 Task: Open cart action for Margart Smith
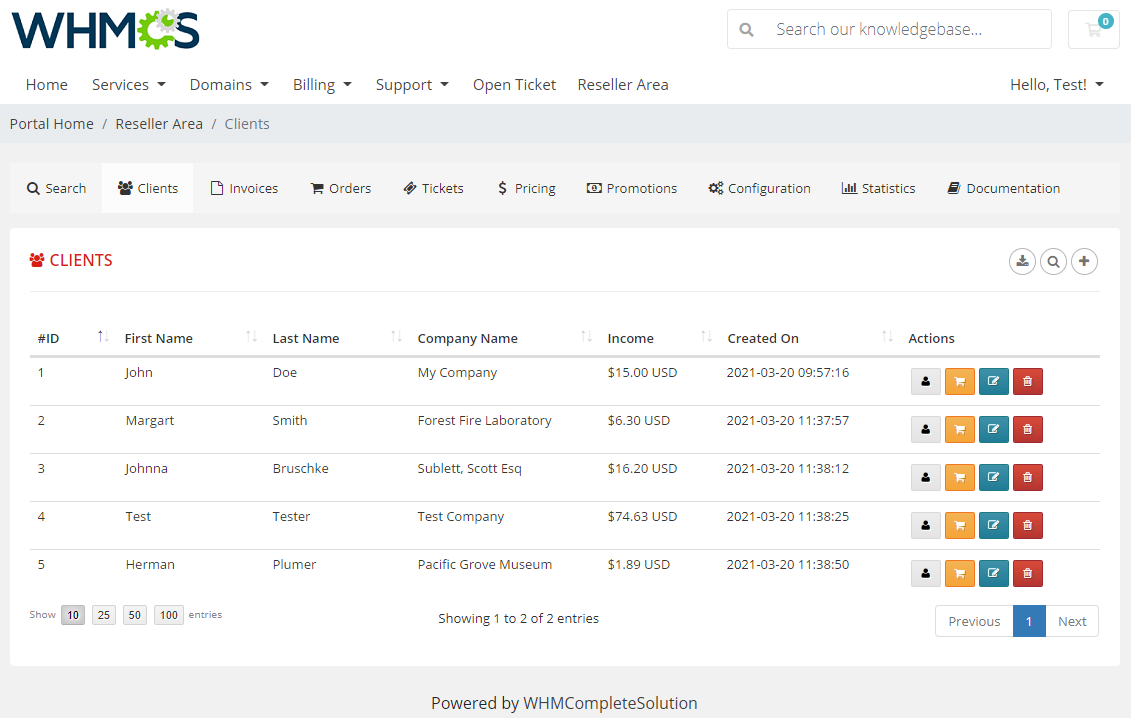(959, 429)
